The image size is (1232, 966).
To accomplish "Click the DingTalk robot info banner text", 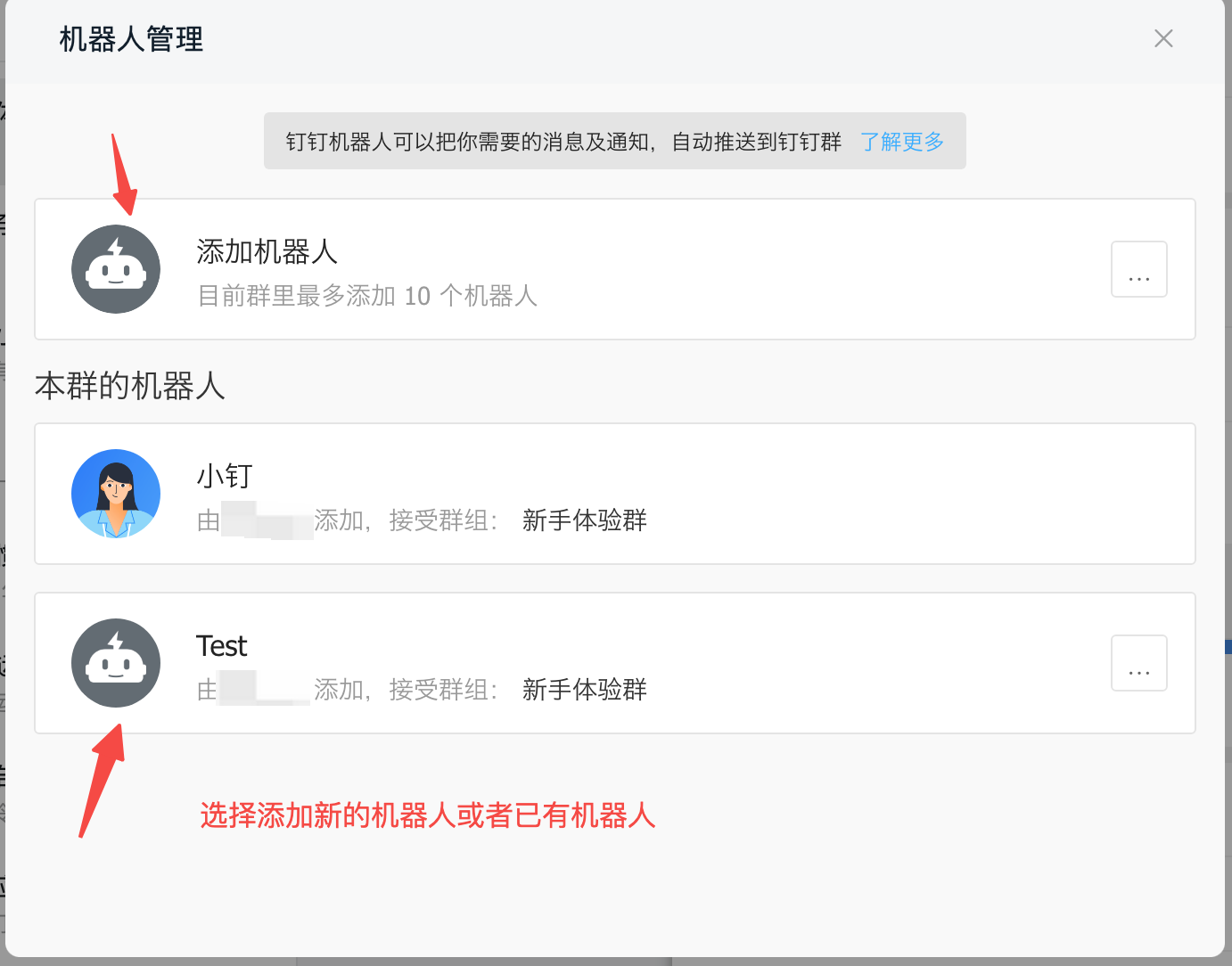I will coord(563,142).
